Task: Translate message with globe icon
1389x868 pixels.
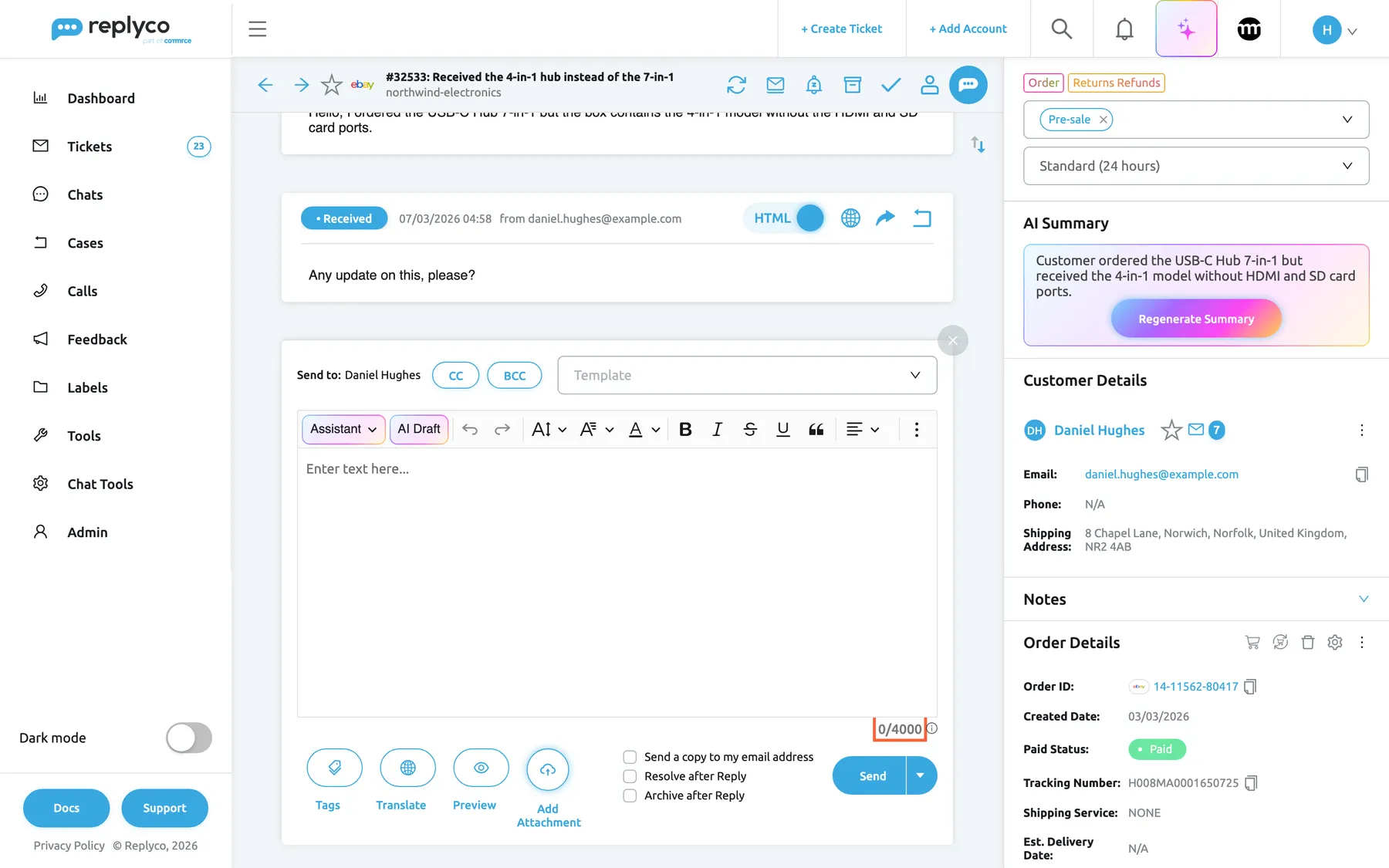Action: 850,218
